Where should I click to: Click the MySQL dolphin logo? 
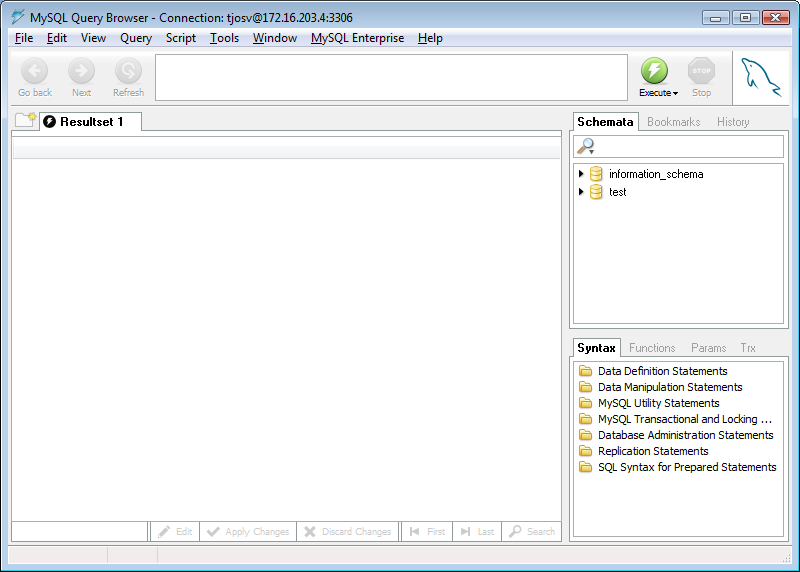(761, 77)
